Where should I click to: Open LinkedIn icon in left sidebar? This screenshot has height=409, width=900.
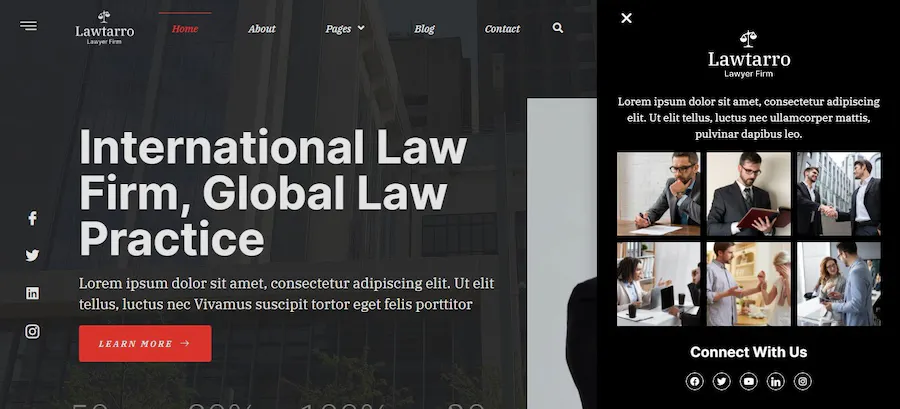click(33, 293)
